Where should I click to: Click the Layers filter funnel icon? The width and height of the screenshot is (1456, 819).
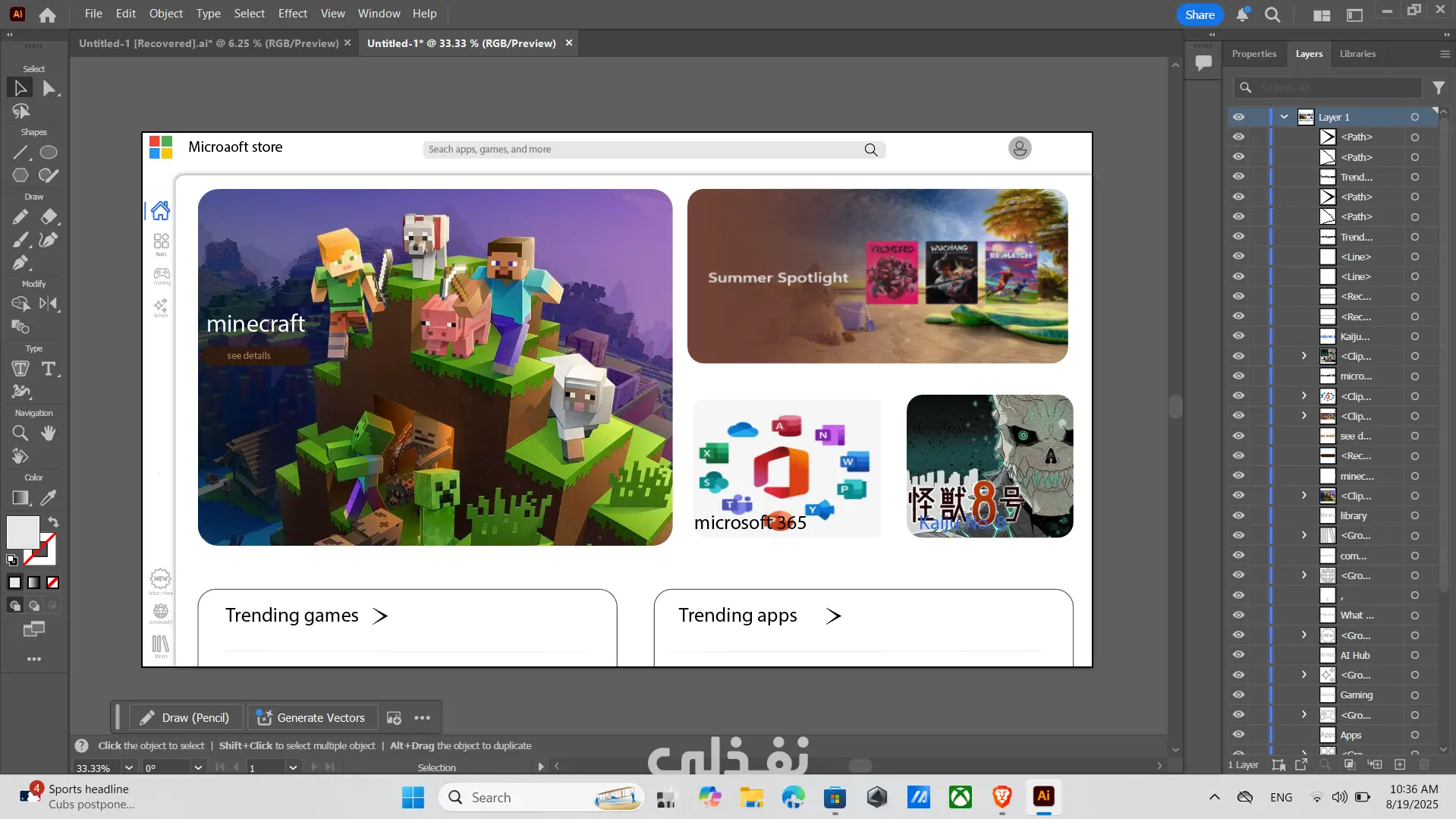(1439, 88)
